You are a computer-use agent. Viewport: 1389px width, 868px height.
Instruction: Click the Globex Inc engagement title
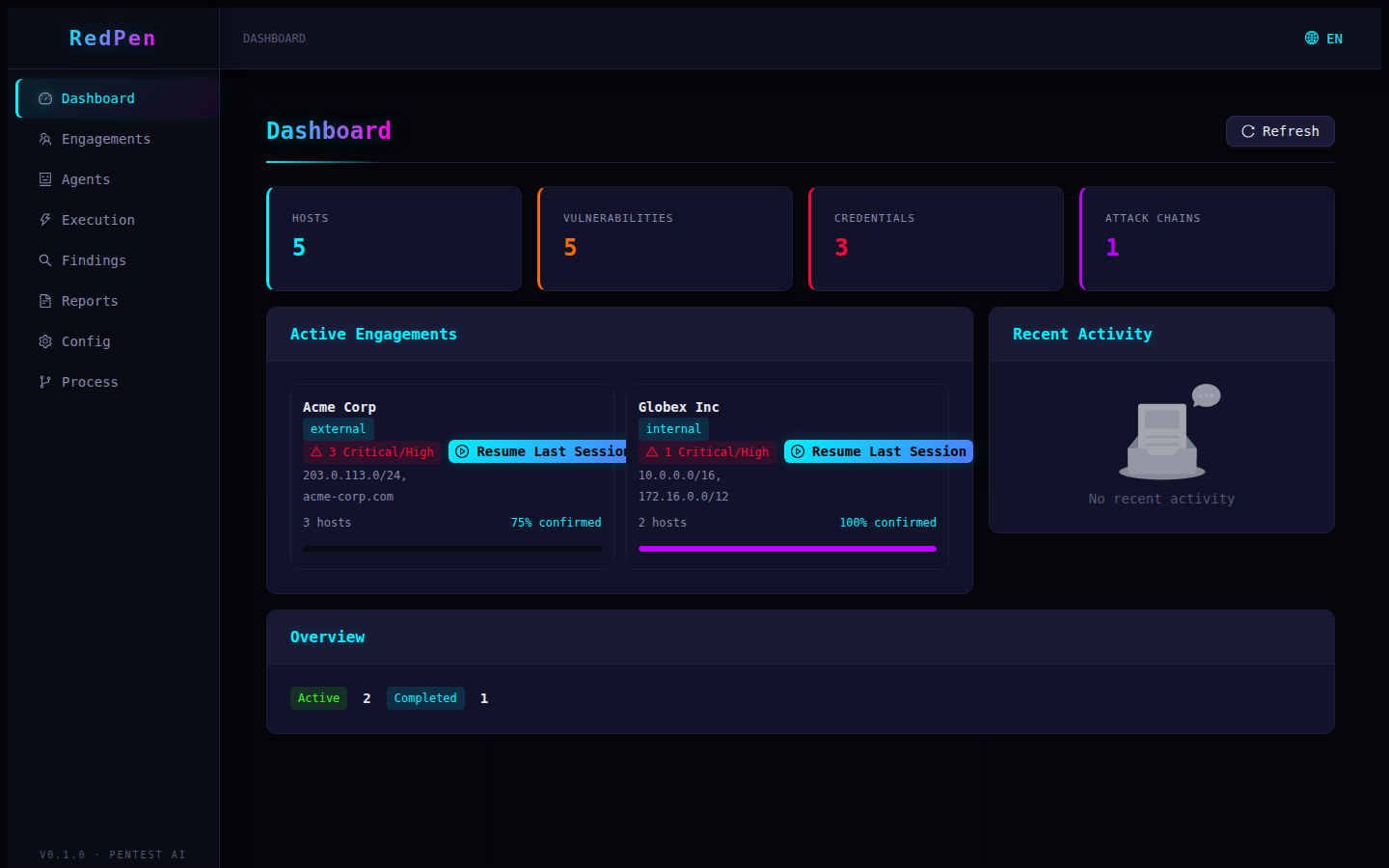pos(679,407)
